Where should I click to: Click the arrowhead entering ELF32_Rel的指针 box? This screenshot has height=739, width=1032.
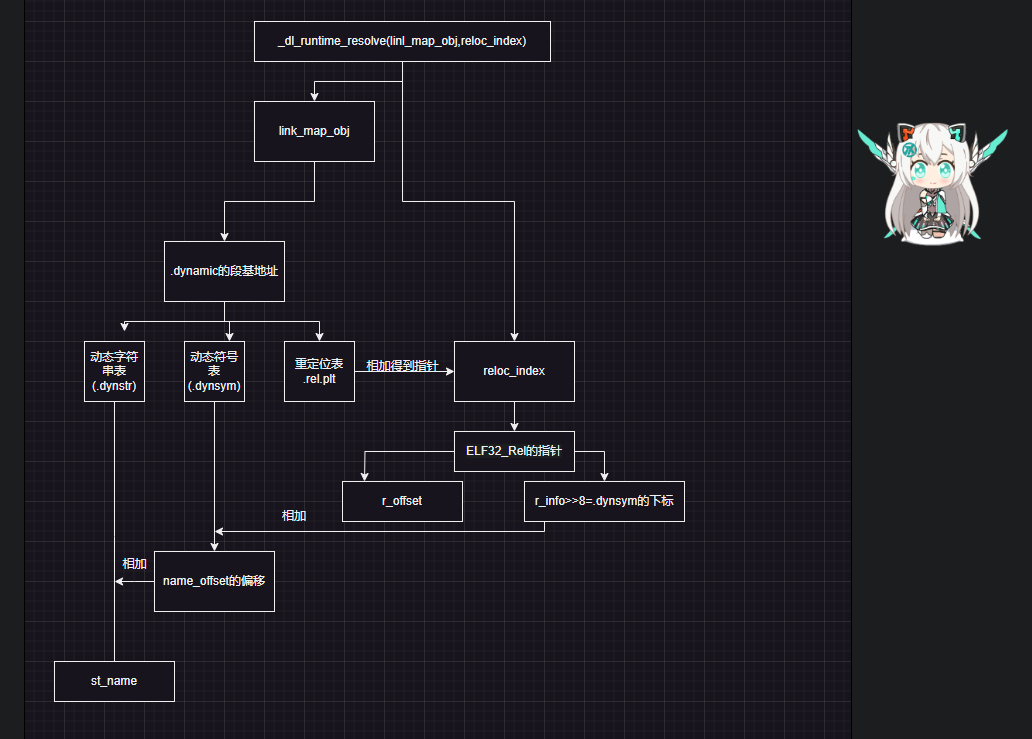pyautogui.click(x=514, y=426)
